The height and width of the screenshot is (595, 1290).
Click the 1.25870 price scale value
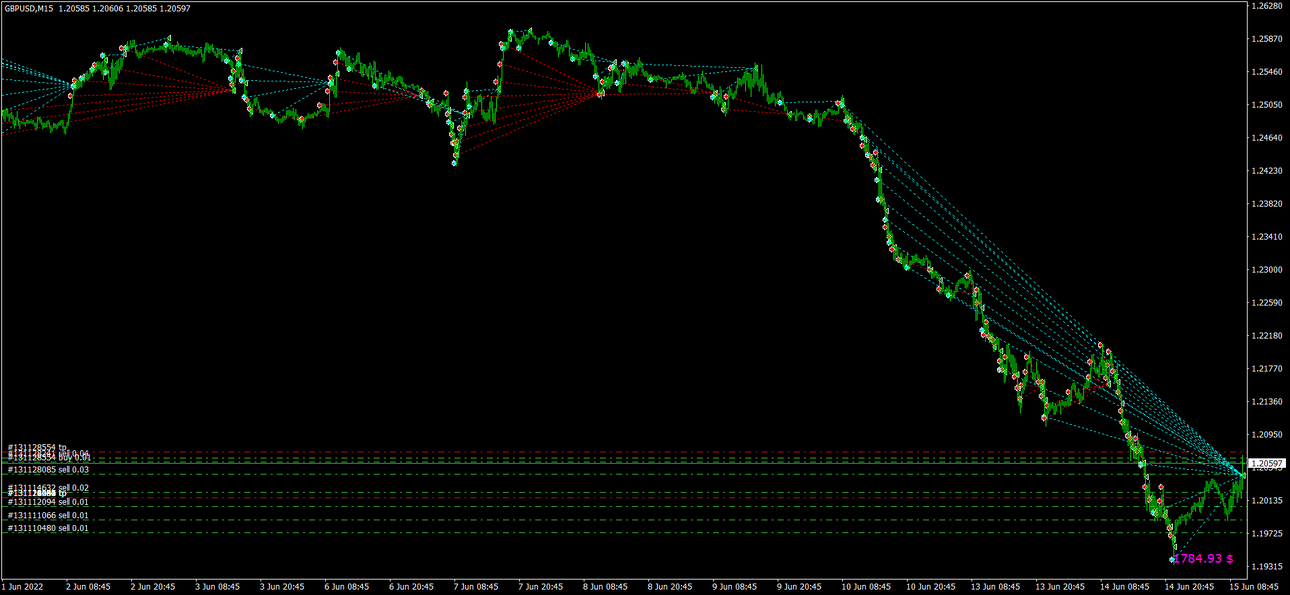[1266, 39]
